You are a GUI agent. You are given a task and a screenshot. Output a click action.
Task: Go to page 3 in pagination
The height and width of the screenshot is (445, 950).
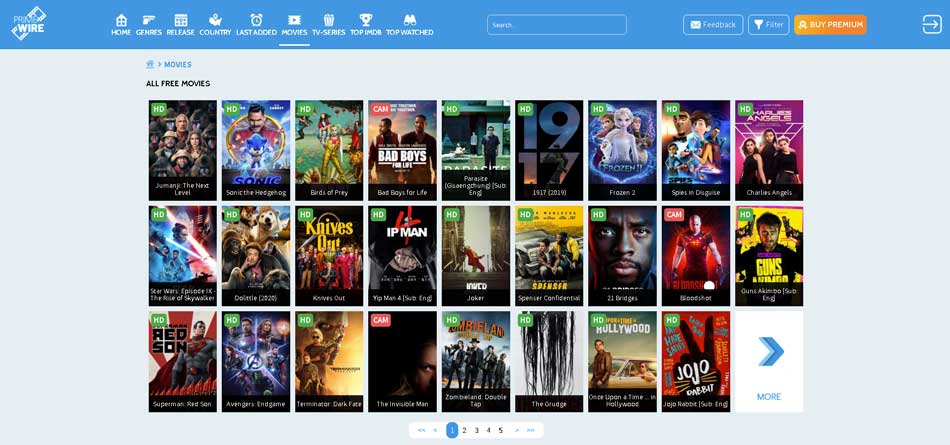click(x=476, y=430)
